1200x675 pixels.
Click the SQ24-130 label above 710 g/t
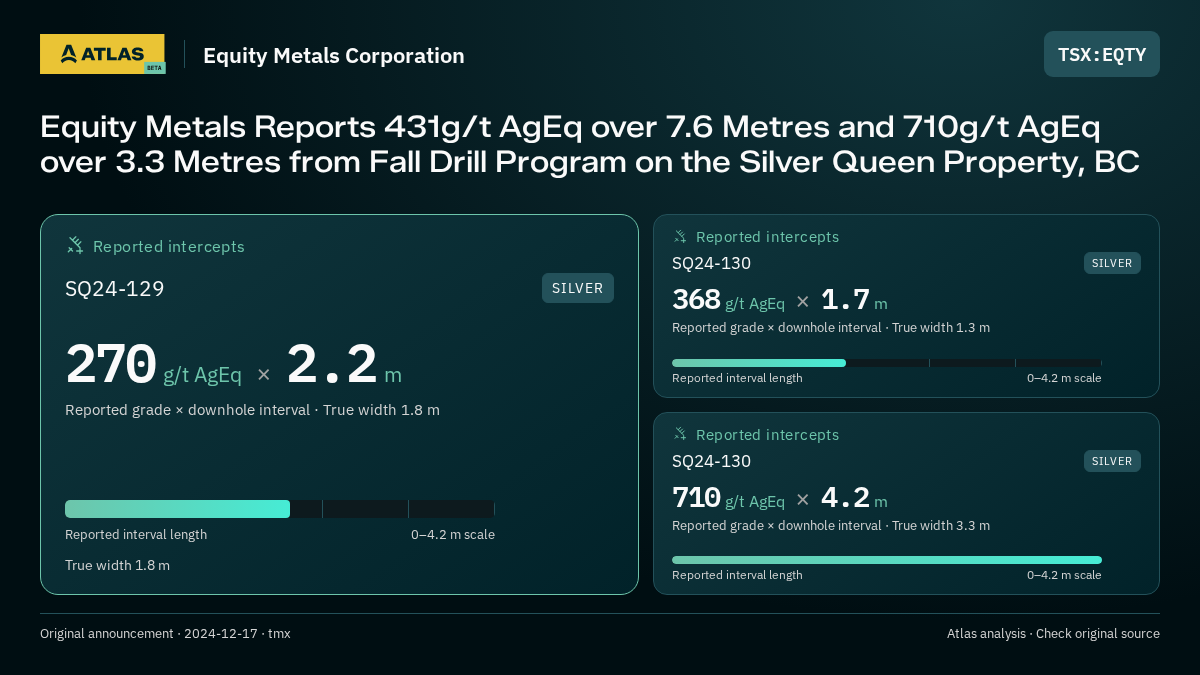711,461
